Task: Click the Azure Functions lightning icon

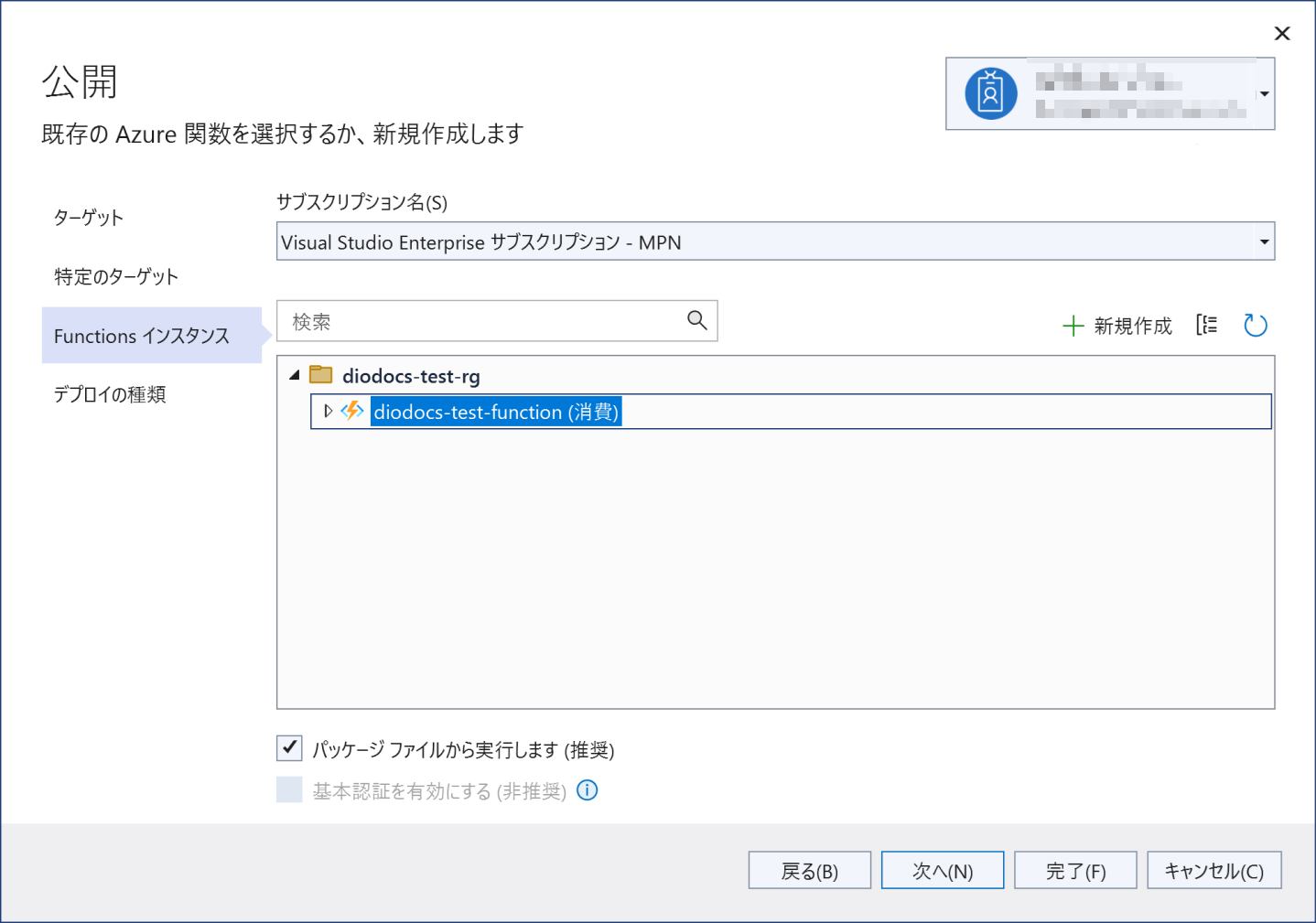Action: pos(352,411)
